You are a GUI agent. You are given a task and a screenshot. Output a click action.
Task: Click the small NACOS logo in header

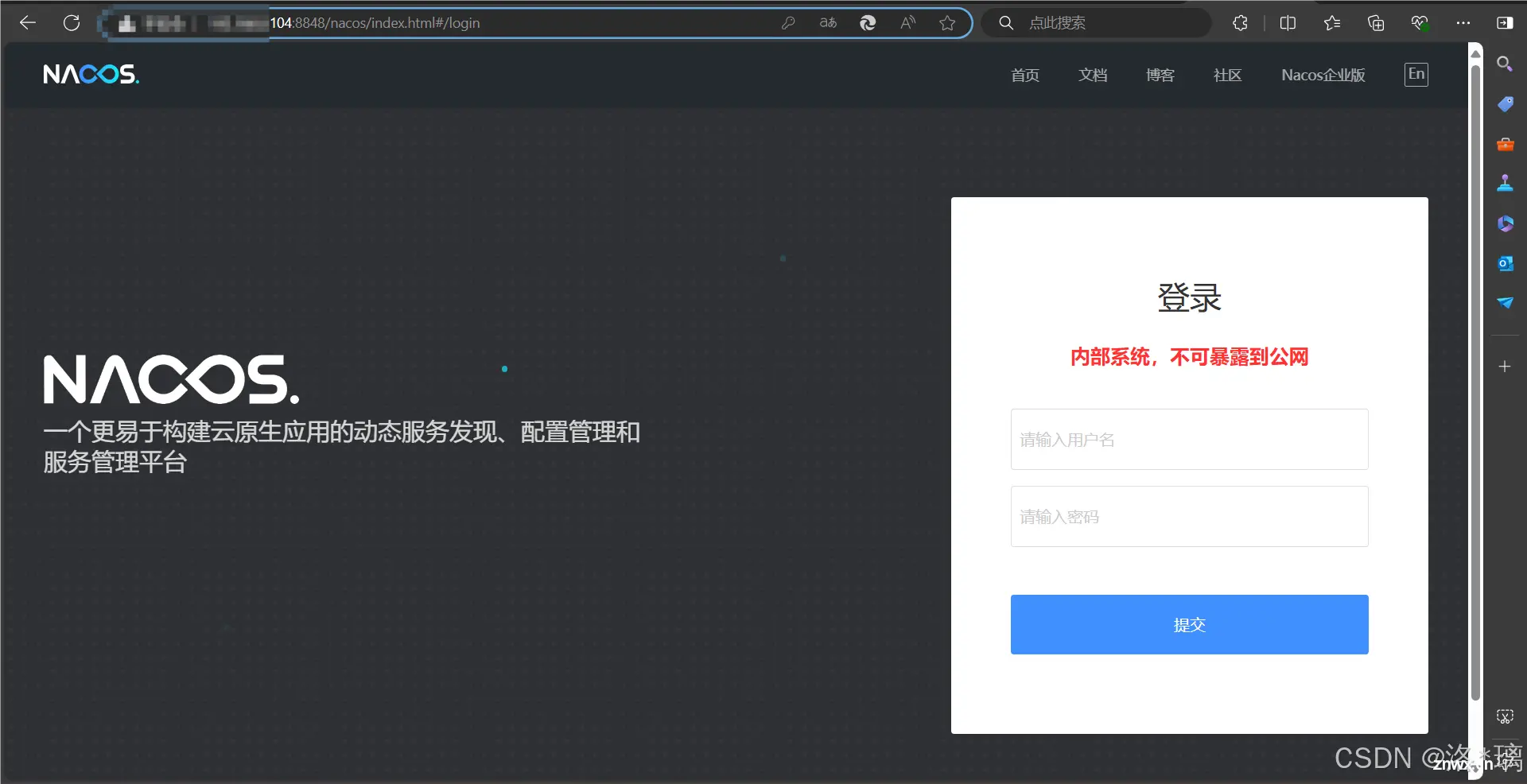(x=91, y=75)
